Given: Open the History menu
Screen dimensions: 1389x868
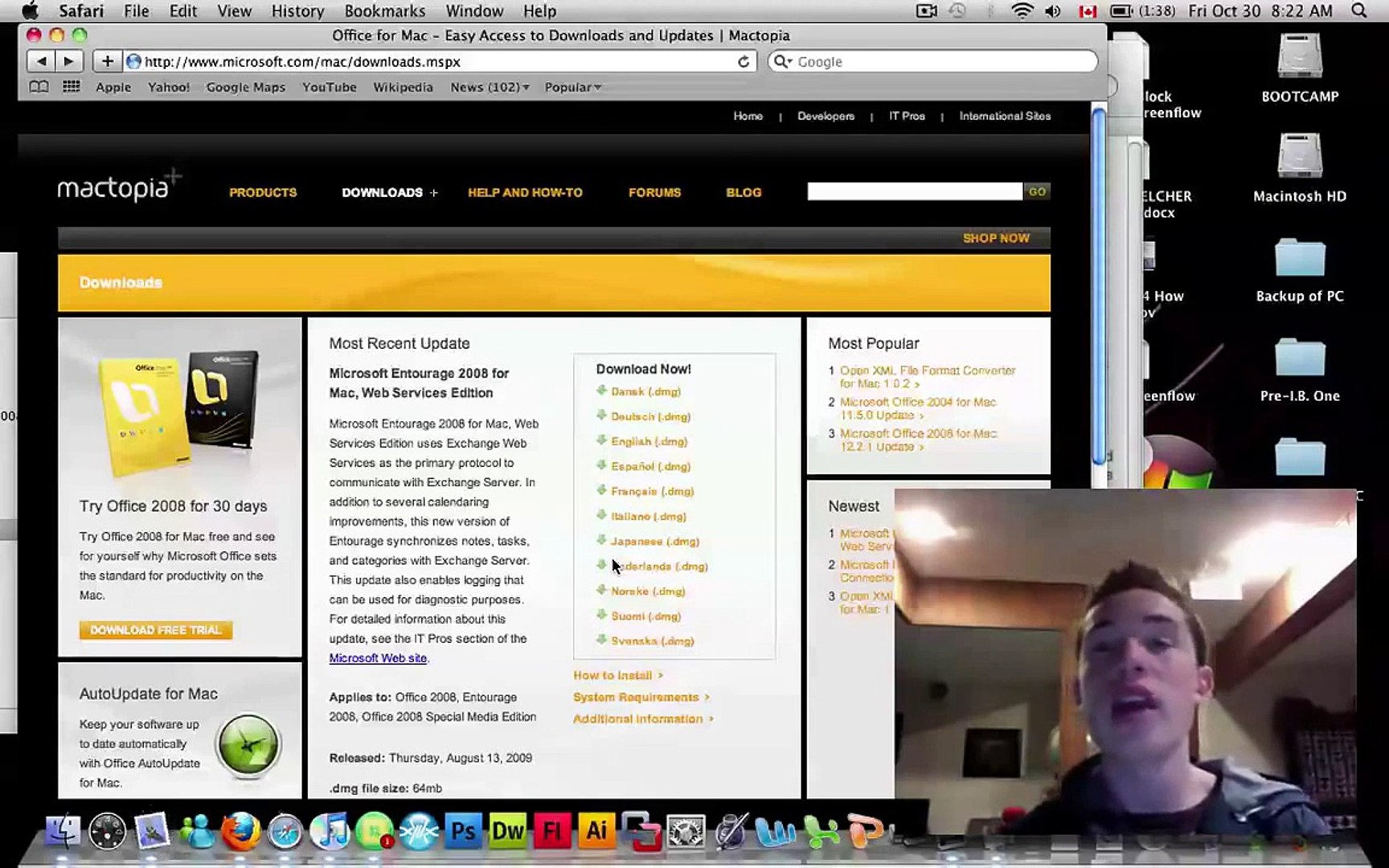Looking at the screenshot, I should pyautogui.click(x=297, y=11).
